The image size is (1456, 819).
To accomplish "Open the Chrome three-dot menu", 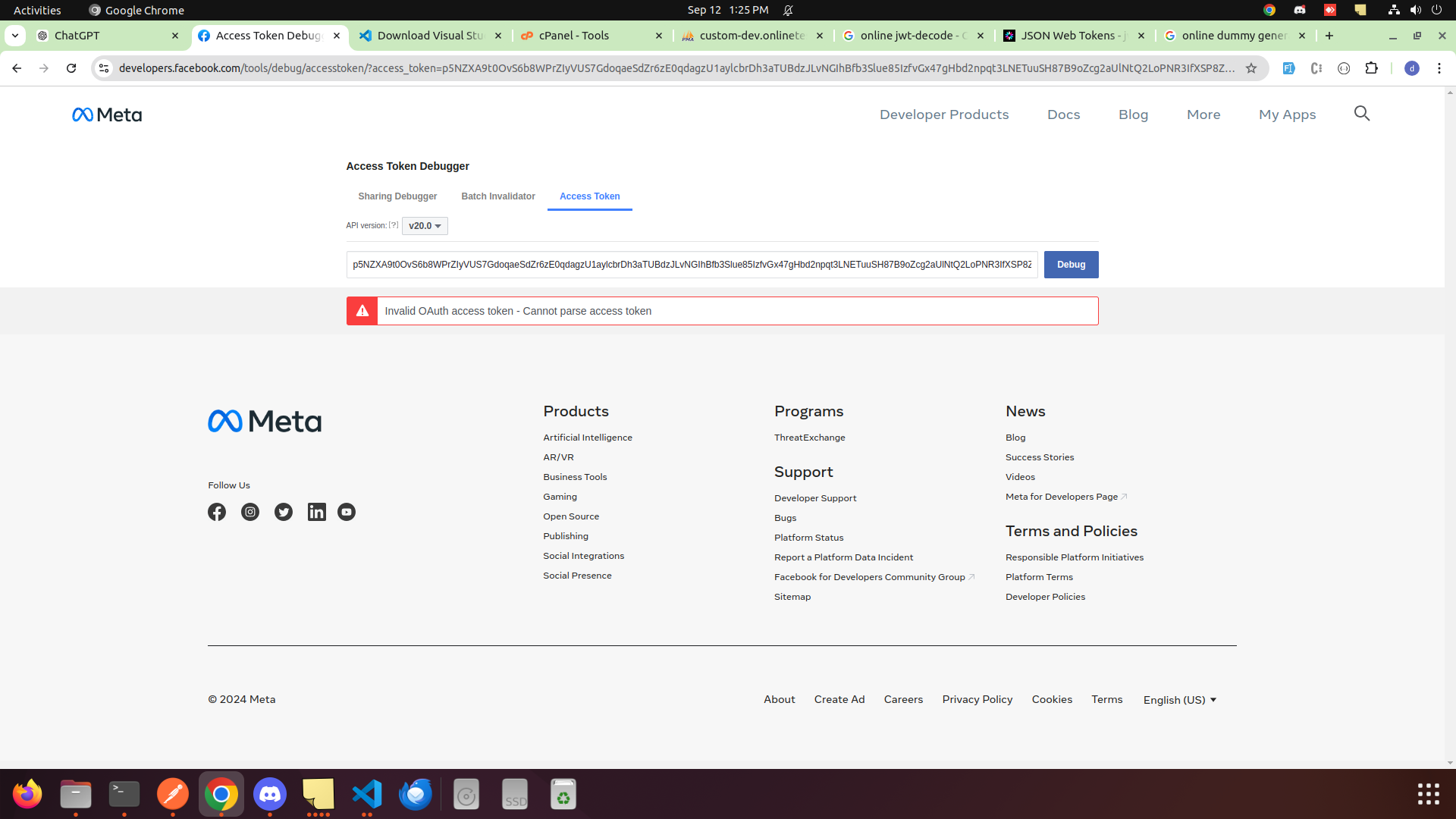I will (1439, 68).
